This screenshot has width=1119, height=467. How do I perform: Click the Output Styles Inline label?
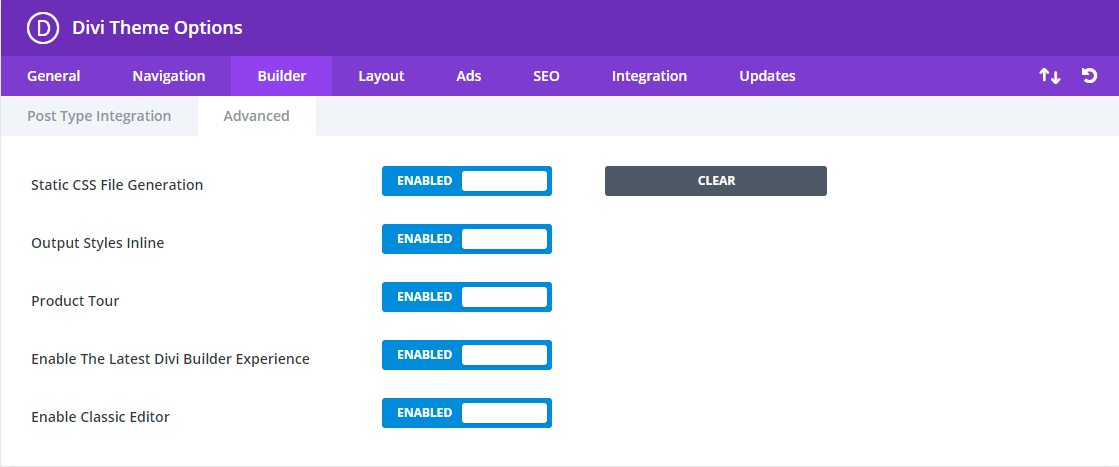[x=98, y=243]
